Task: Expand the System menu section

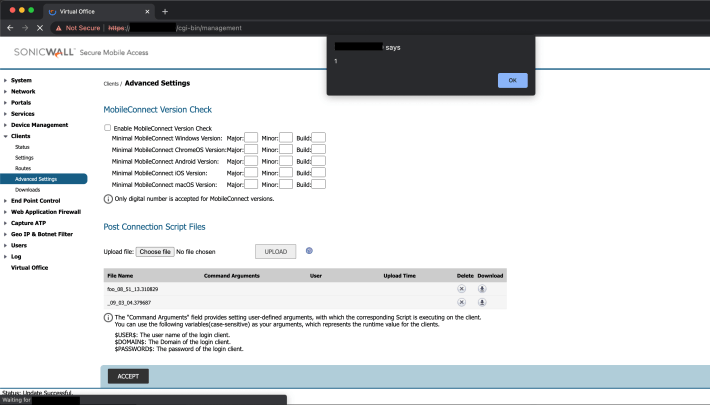Action: 21,80
